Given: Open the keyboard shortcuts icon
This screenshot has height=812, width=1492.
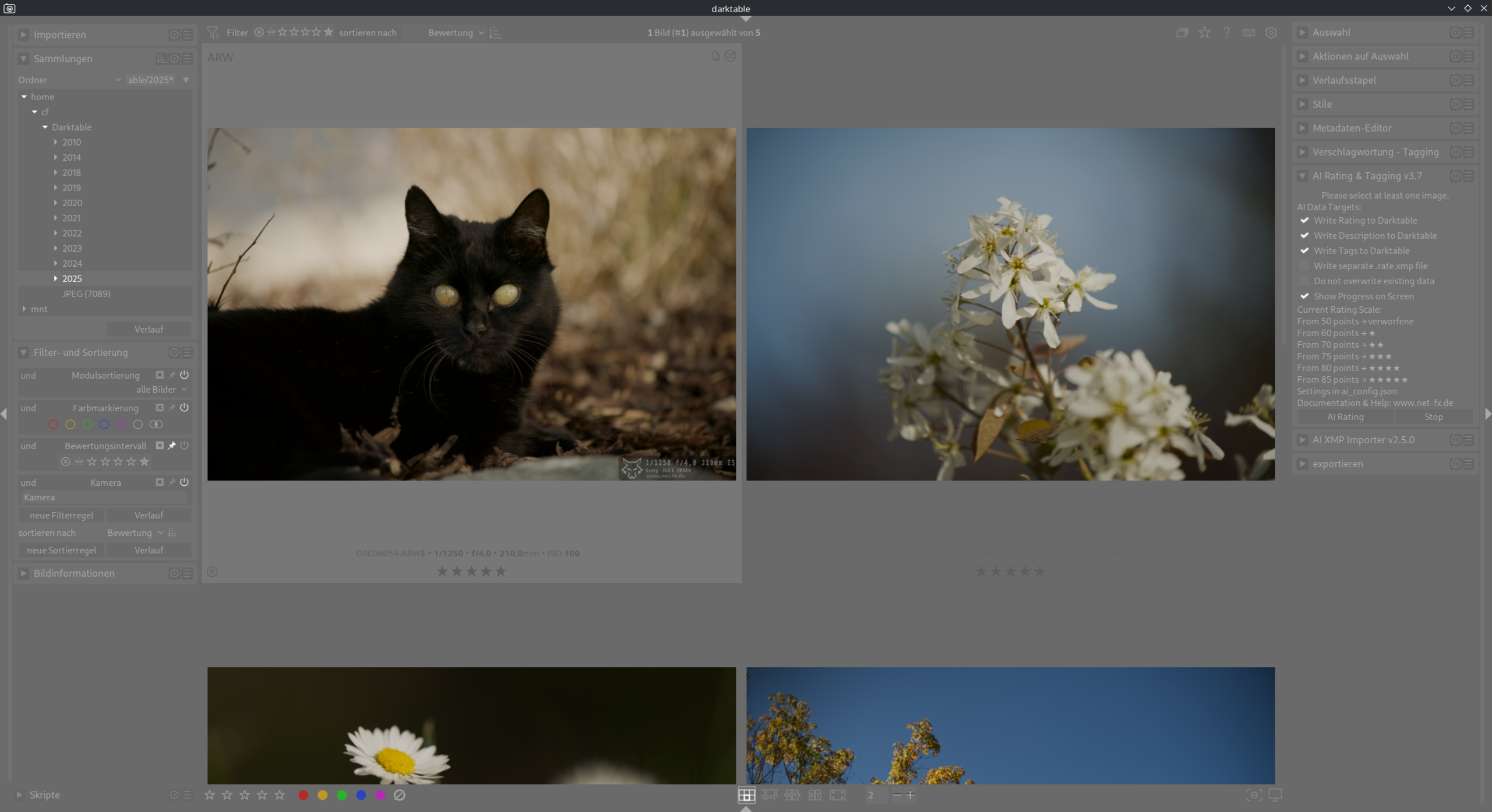Looking at the screenshot, I should (x=1248, y=33).
